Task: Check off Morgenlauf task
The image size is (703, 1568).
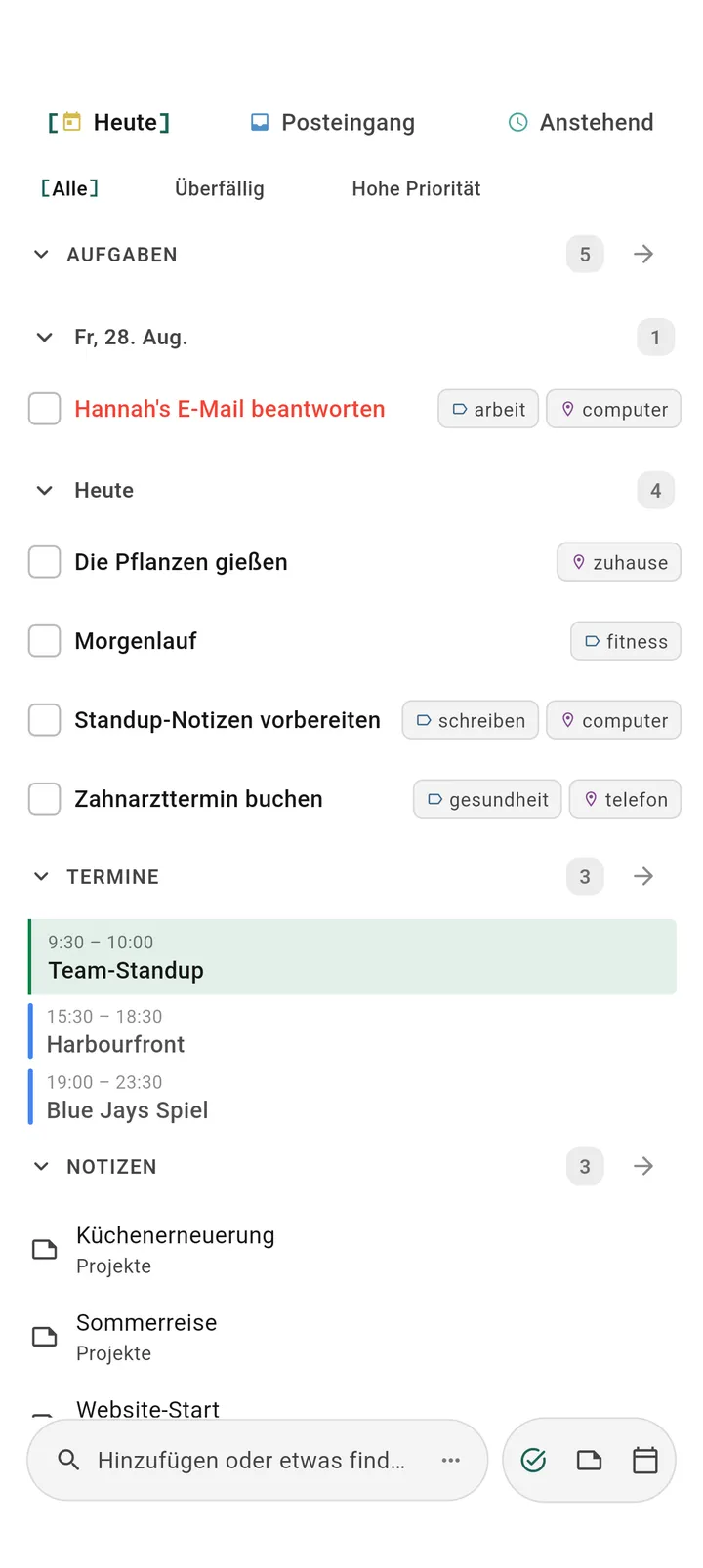Action: 44,641
